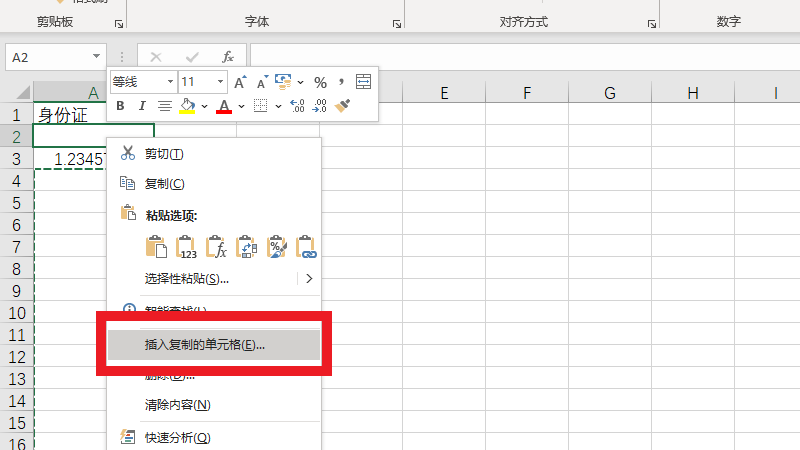Click the Format Painter brush in mini toolbar

coord(344,106)
